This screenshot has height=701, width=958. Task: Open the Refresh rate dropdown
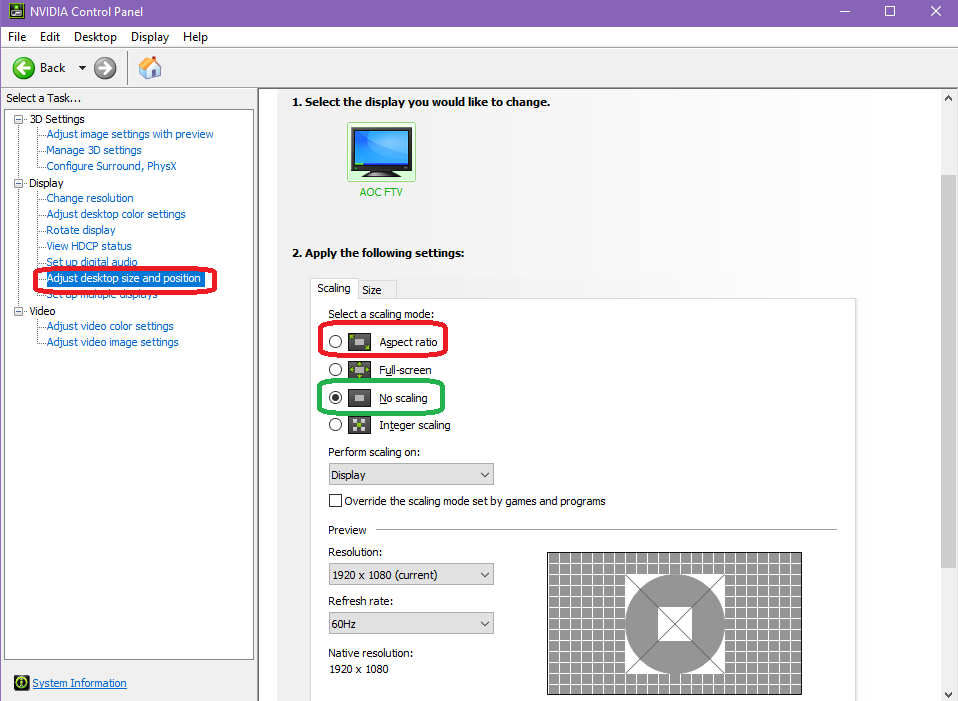coord(410,624)
